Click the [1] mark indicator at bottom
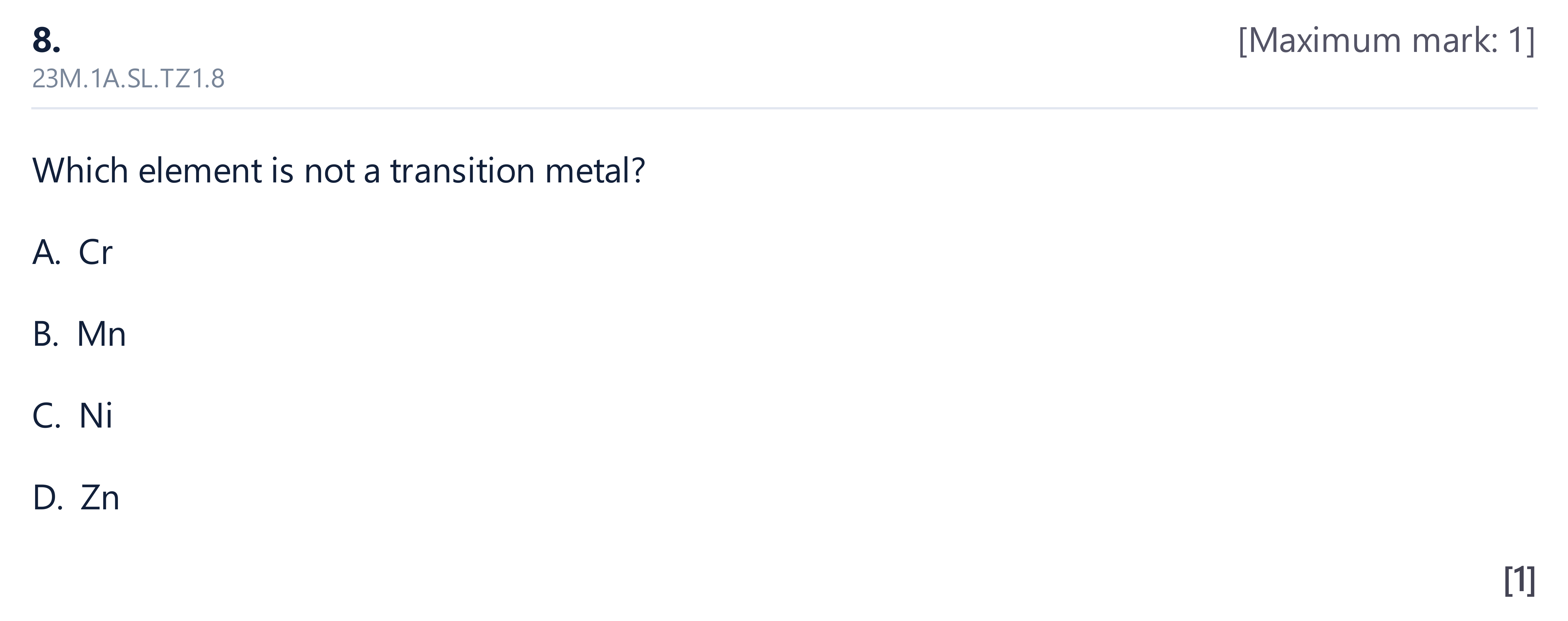 (1520, 581)
